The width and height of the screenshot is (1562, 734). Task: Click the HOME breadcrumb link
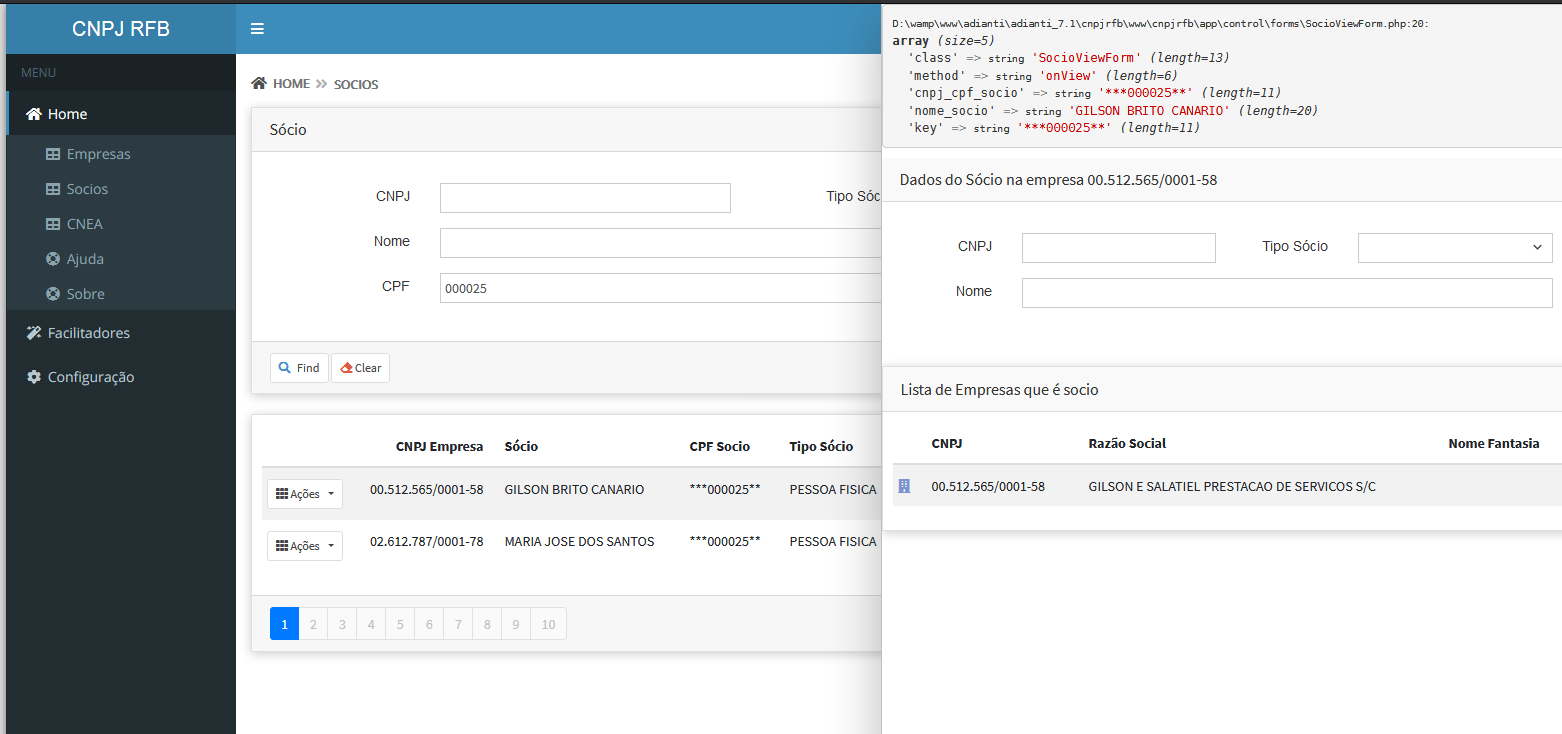[x=291, y=84]
